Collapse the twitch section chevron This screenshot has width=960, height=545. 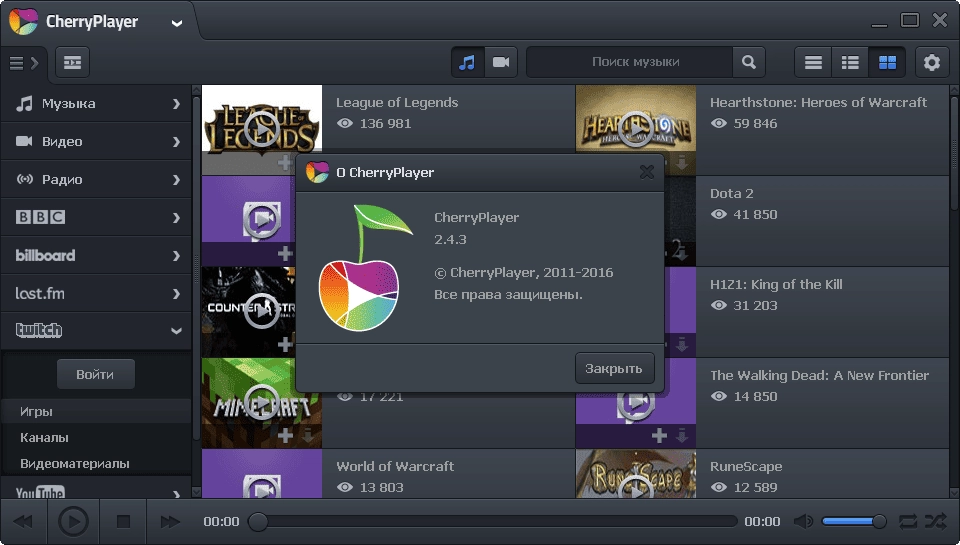click(x=176, y=331)
